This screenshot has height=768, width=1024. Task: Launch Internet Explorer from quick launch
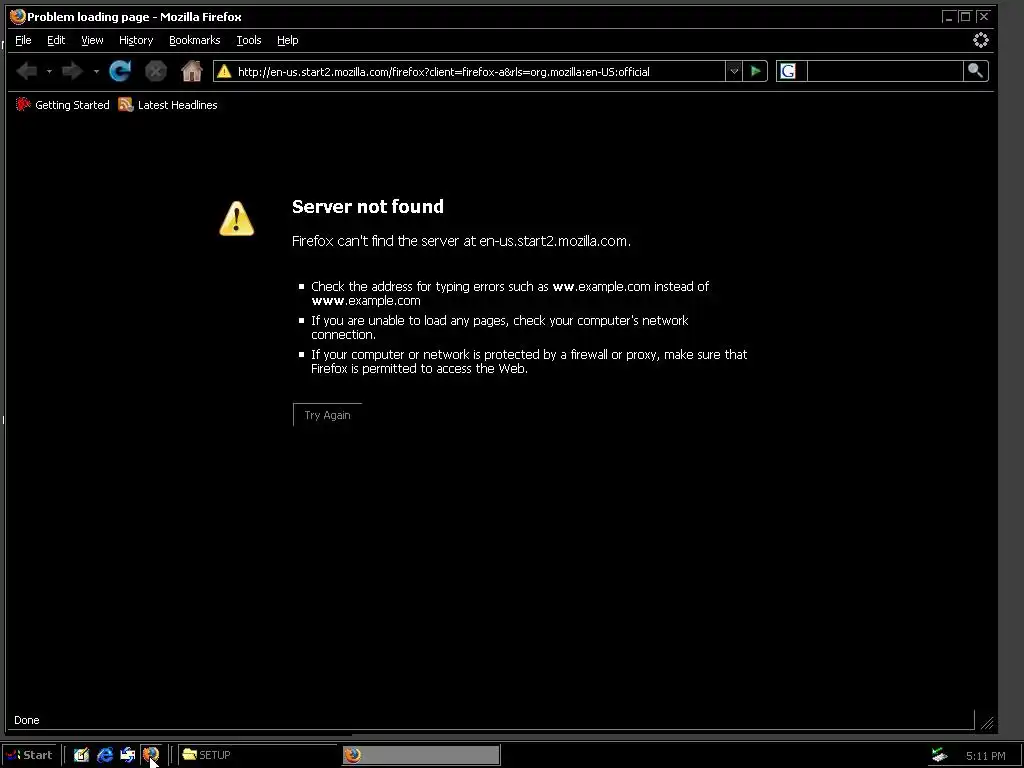pos(104,755)
